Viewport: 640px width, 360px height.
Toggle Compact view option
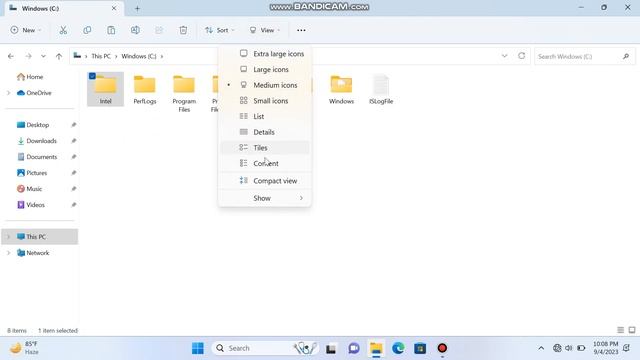(x=265, y=181)
